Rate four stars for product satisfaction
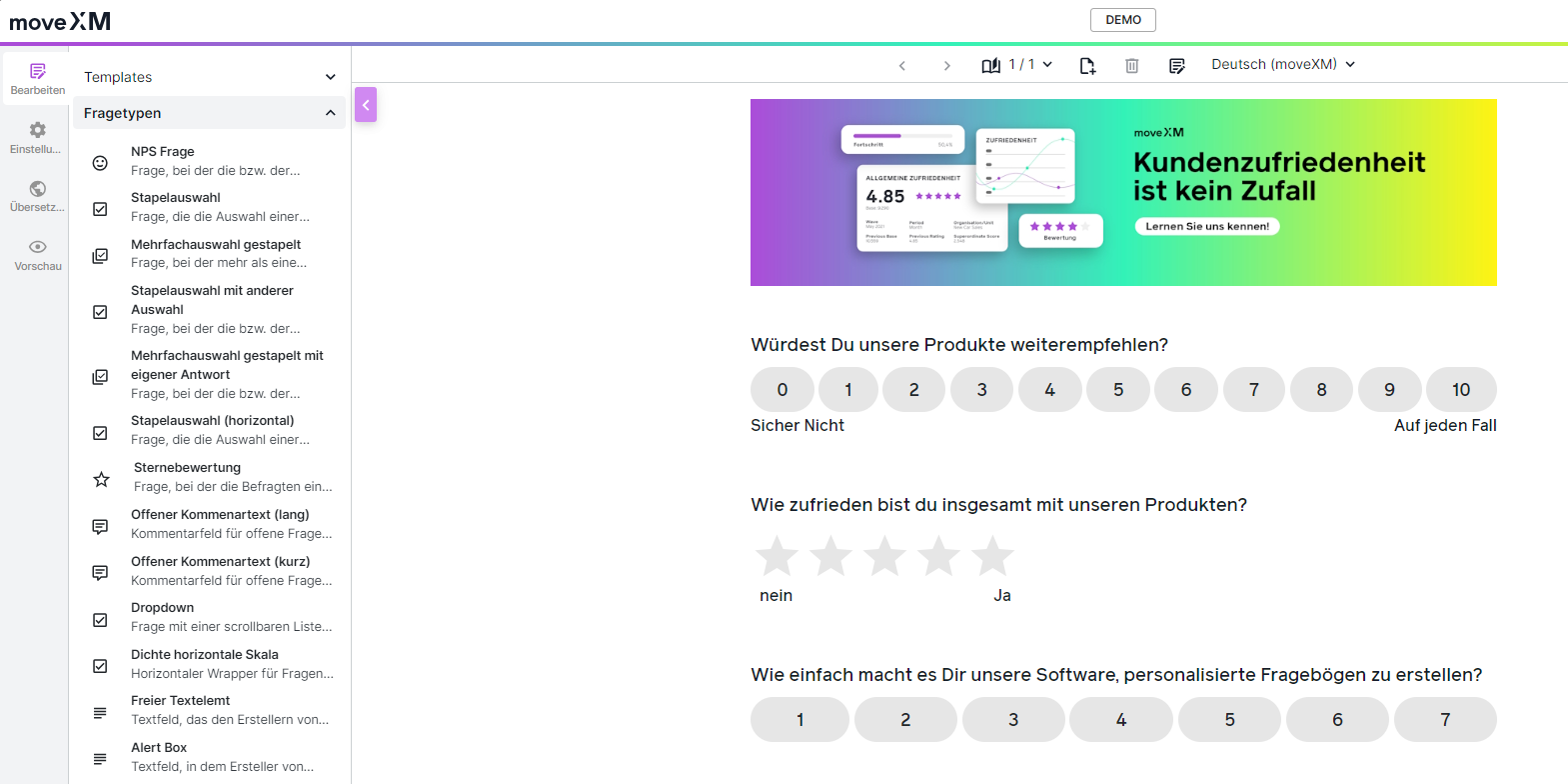 938,556
